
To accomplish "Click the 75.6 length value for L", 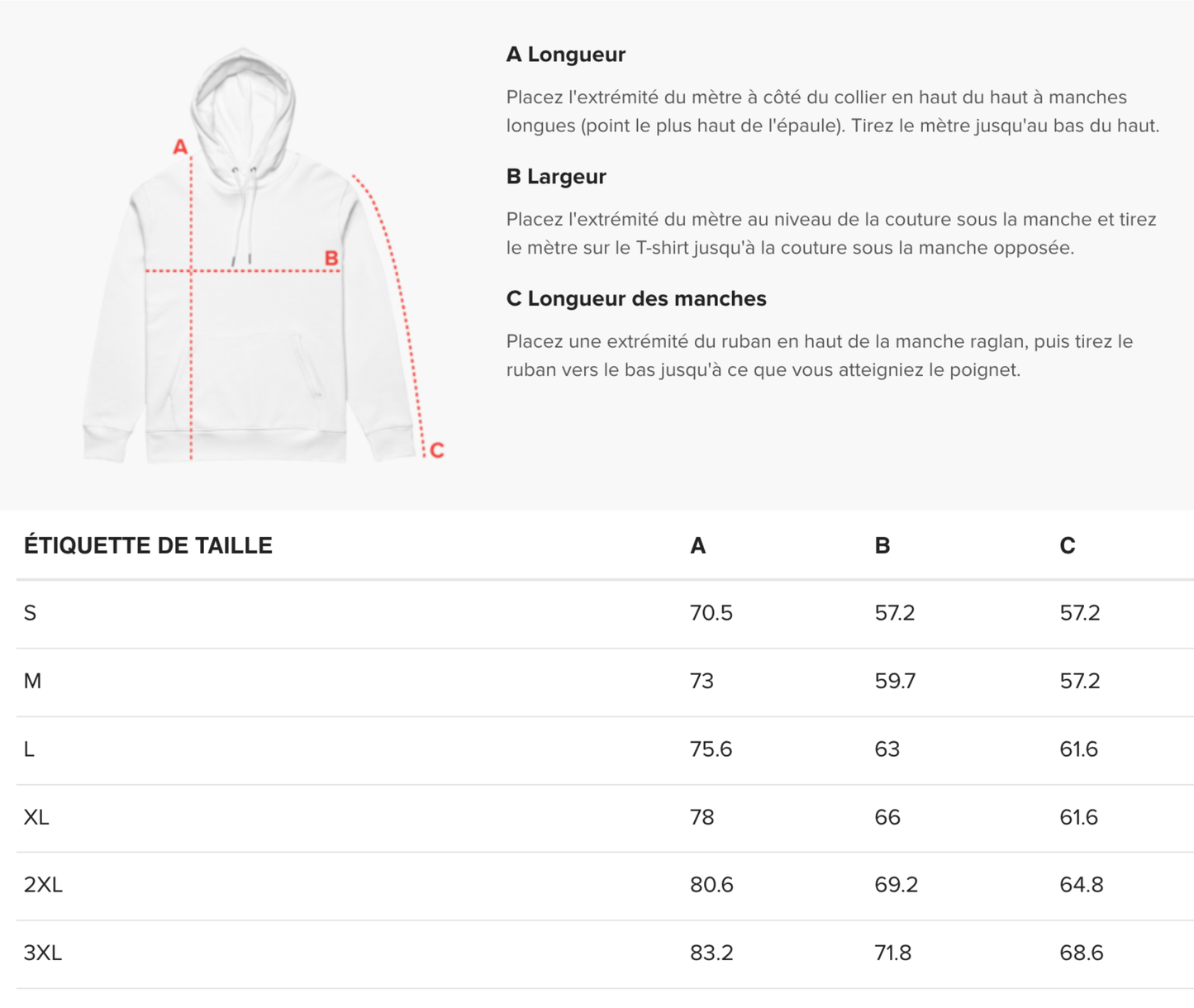I will tap(711, 749).
